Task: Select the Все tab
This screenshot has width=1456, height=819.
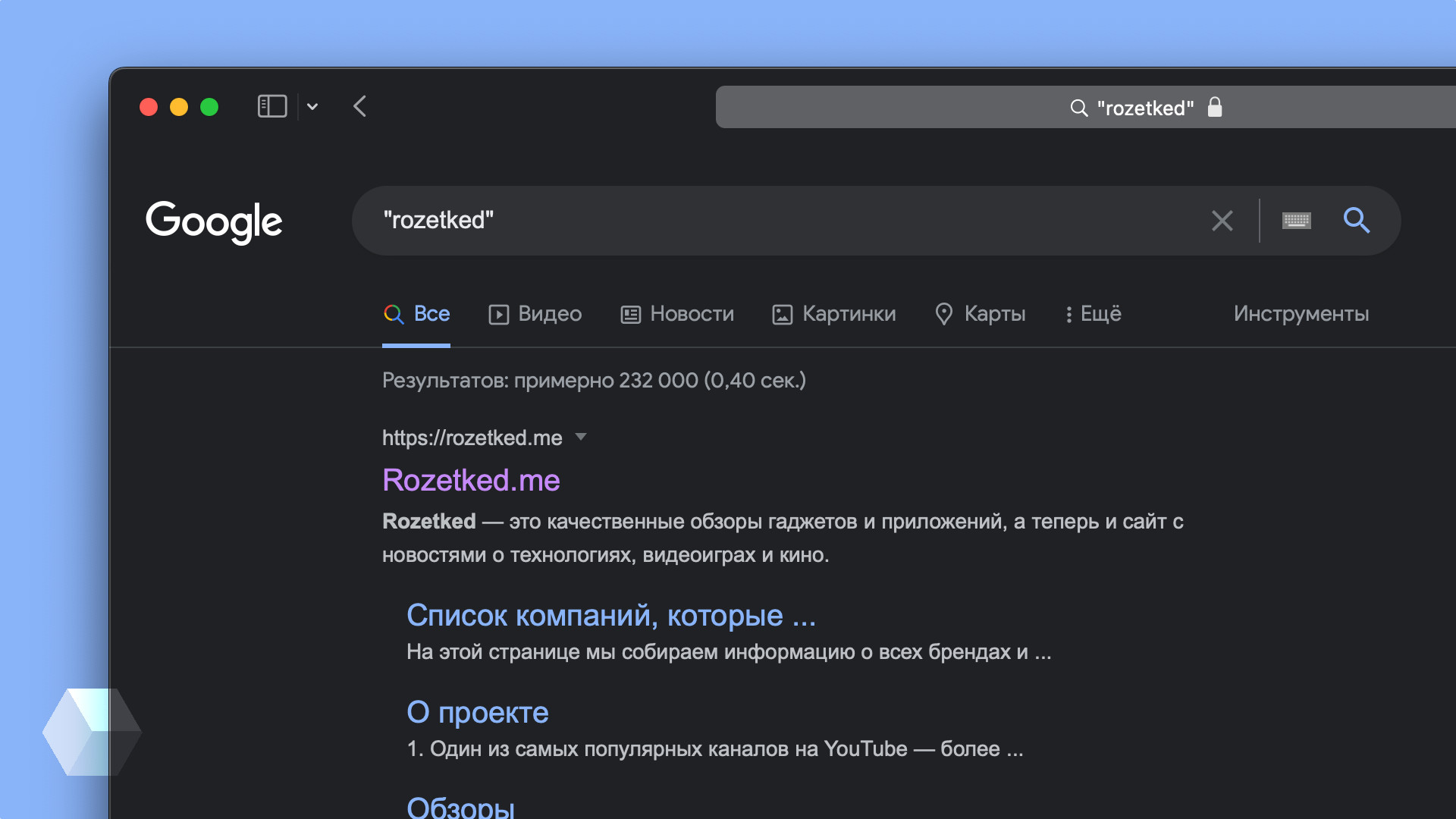Action: [x=416, y=314]
